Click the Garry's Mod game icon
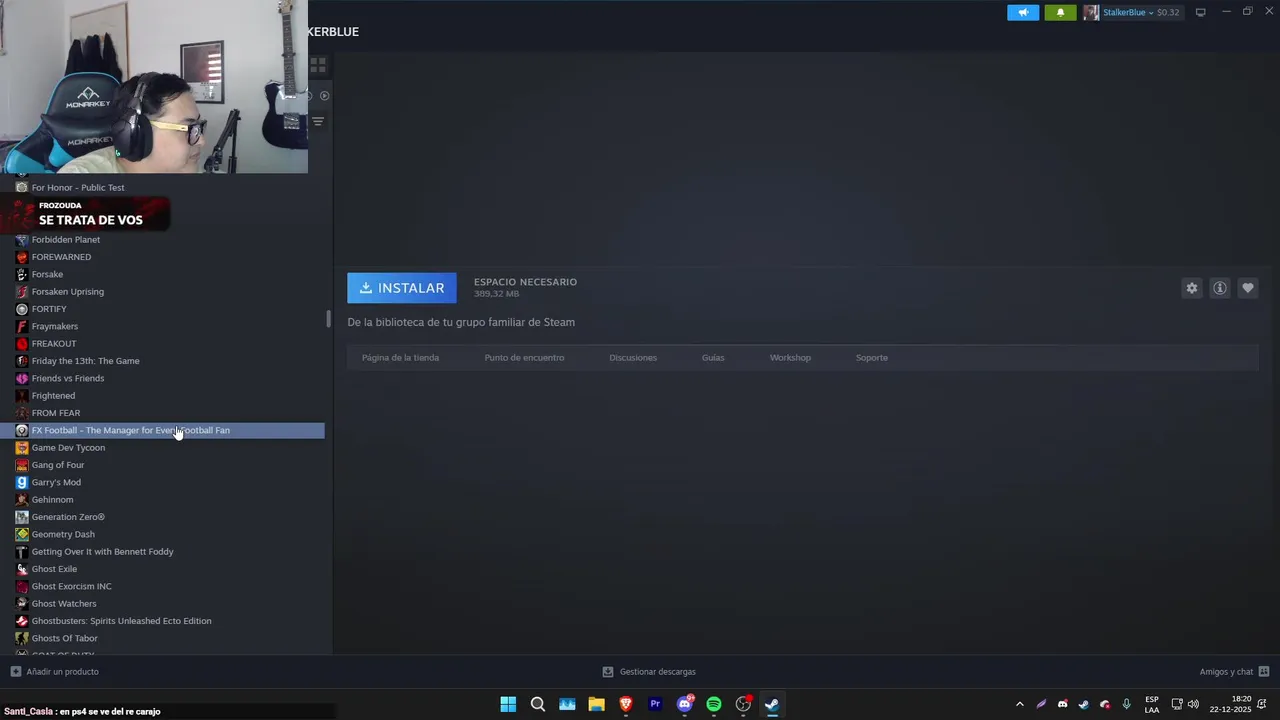Image resolution: width=1280 pixels, height=720 pixels. pyautogui.click(x=22, y=482)
